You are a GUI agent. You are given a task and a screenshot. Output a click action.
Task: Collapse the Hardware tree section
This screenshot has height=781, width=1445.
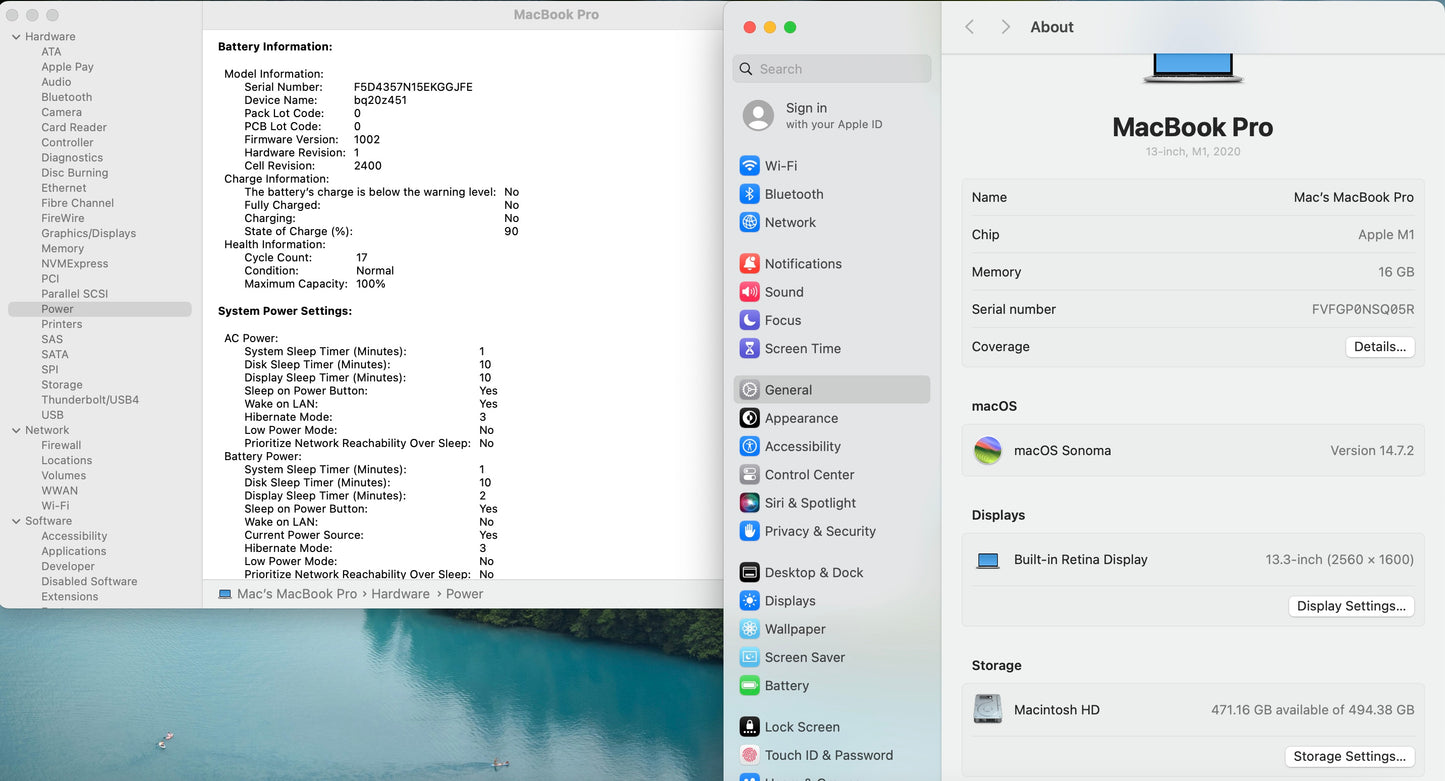point(16,37)
